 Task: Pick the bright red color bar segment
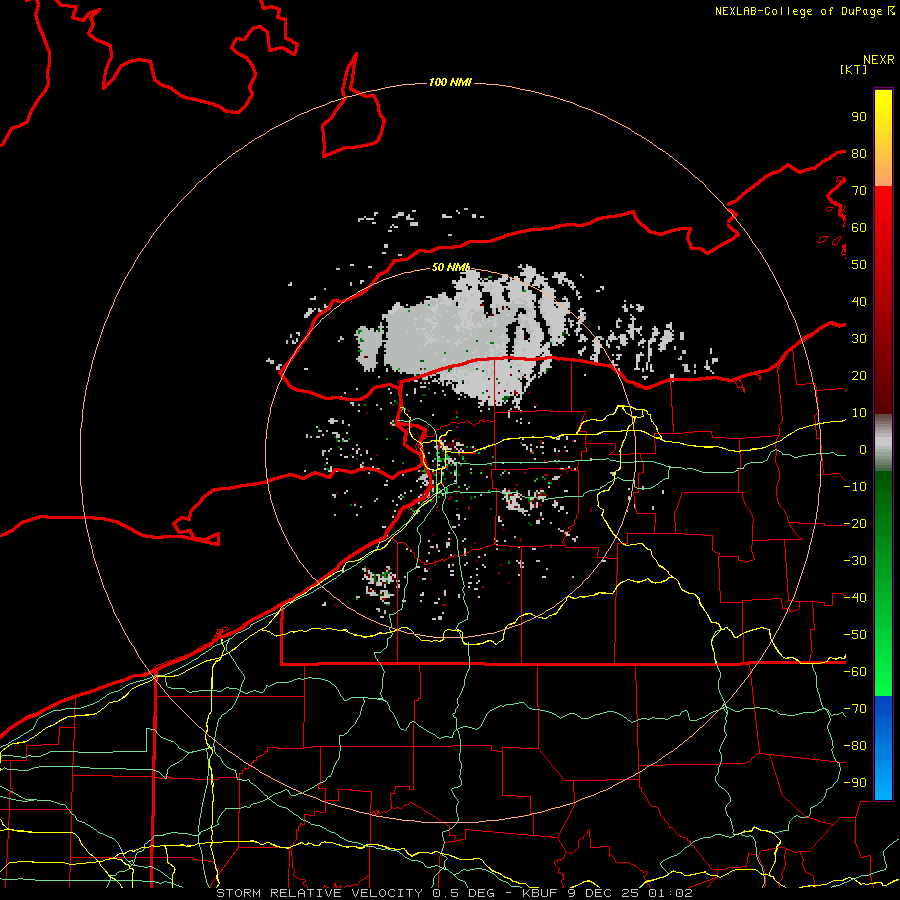[883, 210]
